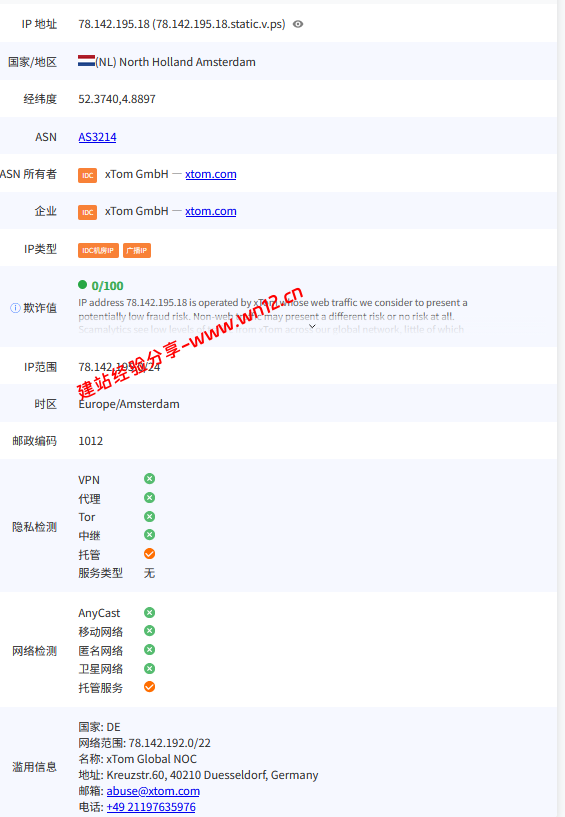Click xTom GmbH in 企业 row
The height and width of the screenshot is (817, 565).
pos(137,211)
